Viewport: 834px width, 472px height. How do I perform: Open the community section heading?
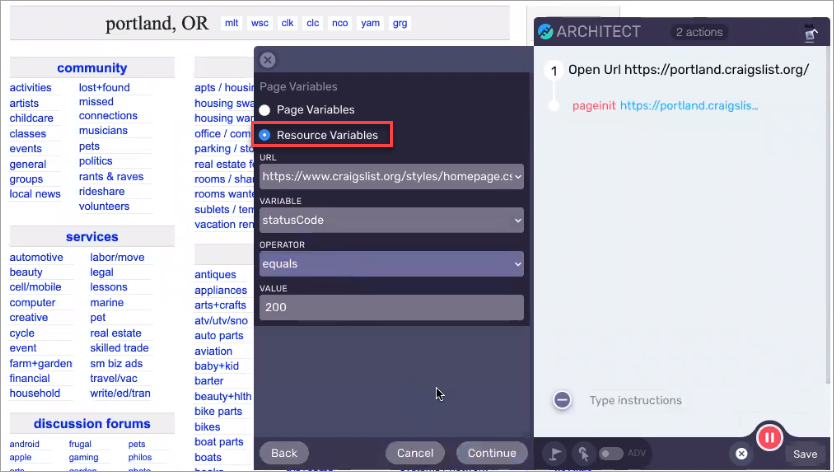(x=92, y=68)
